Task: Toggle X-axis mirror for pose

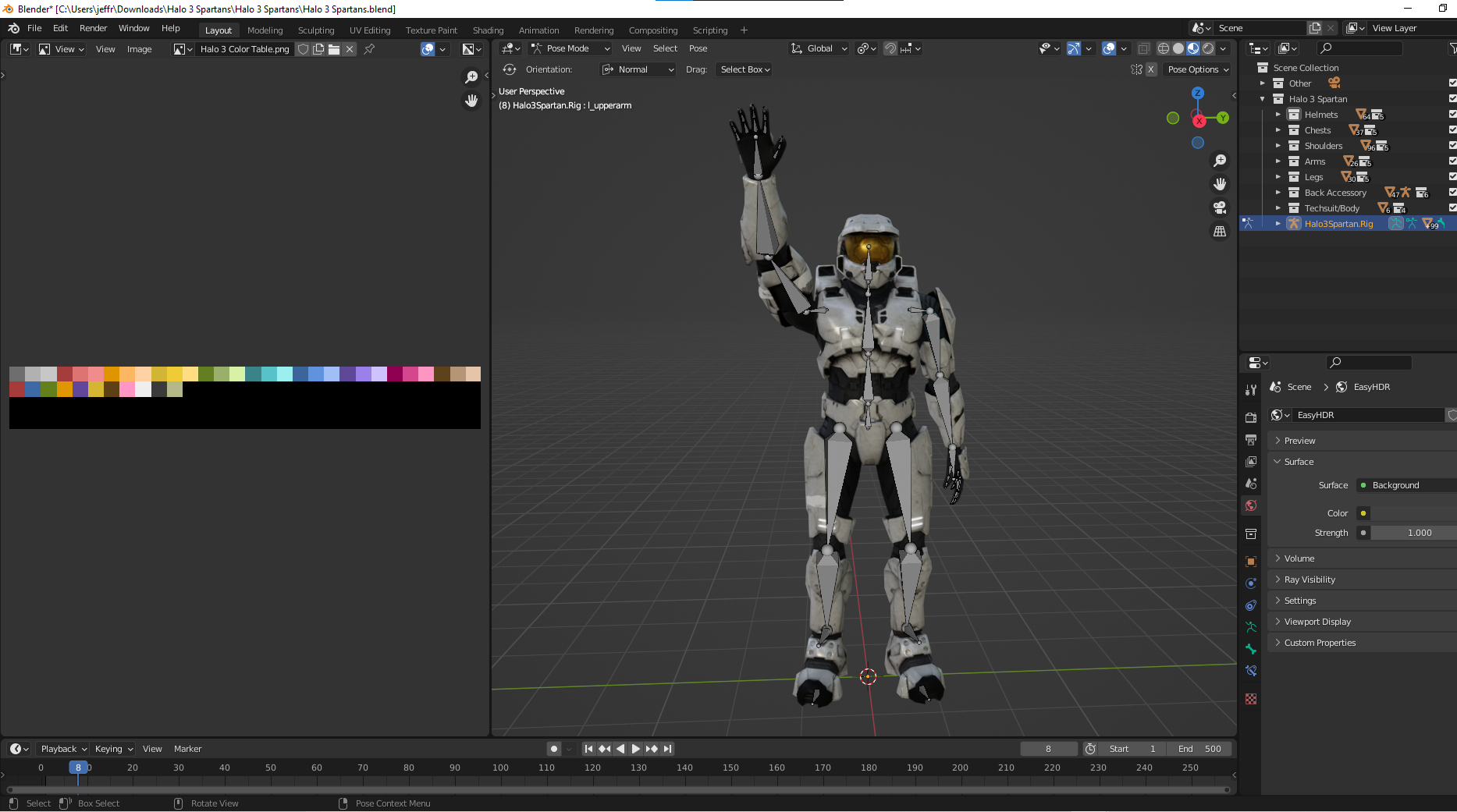Action: tap(1150, 69)
